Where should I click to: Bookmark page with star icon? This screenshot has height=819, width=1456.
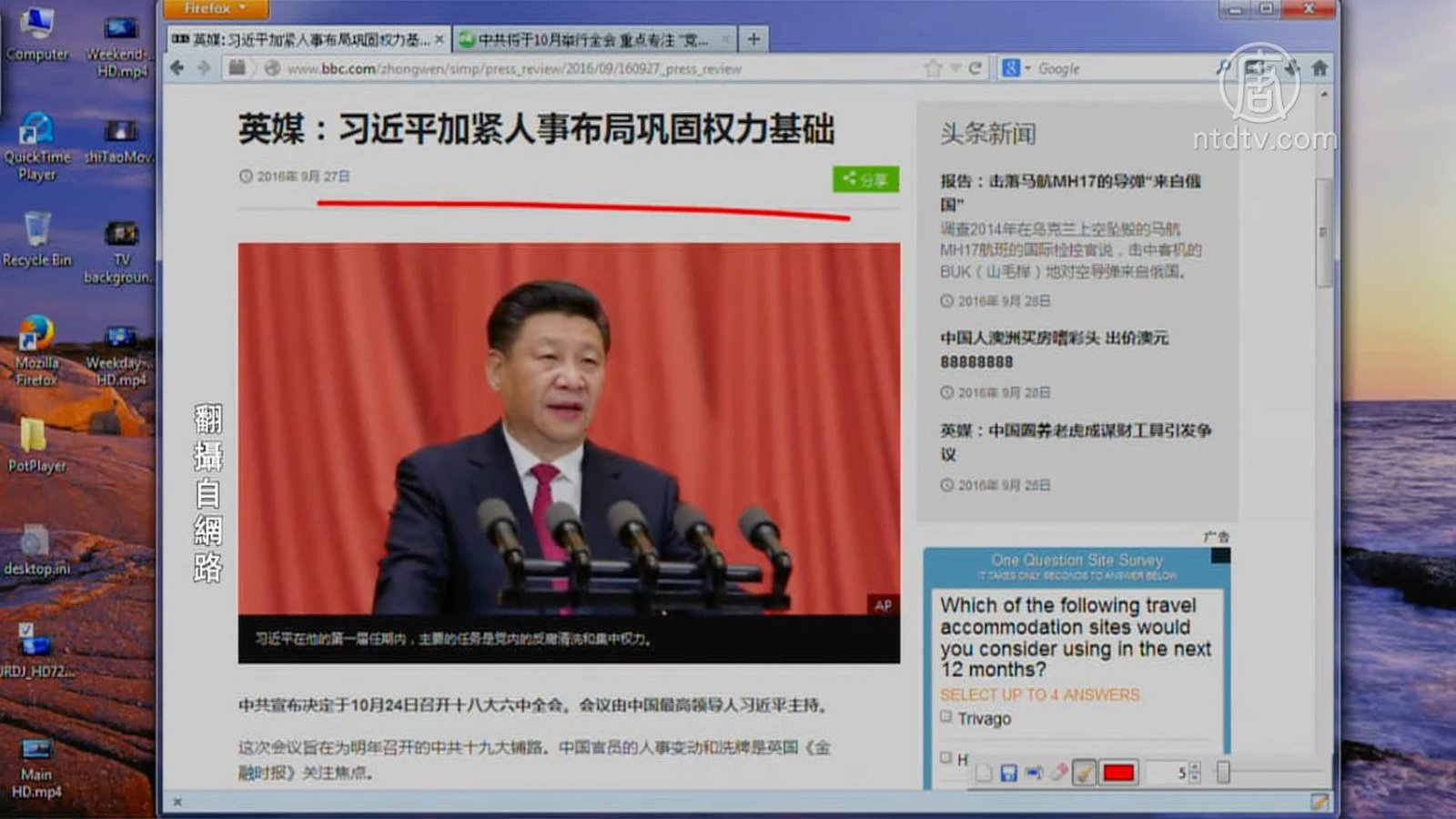pos(932,68)
